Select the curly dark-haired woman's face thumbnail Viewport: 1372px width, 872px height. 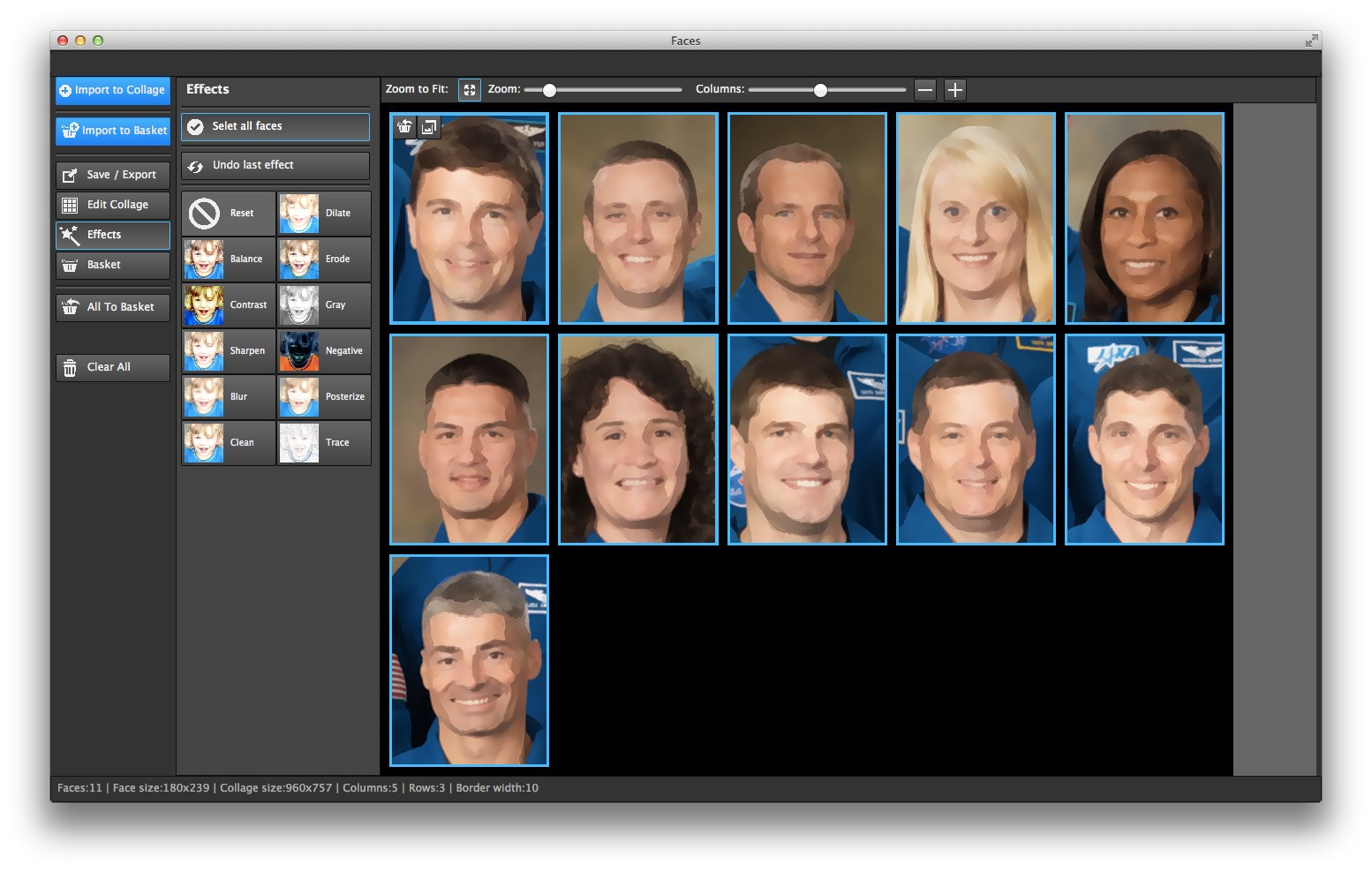point(638,440)
